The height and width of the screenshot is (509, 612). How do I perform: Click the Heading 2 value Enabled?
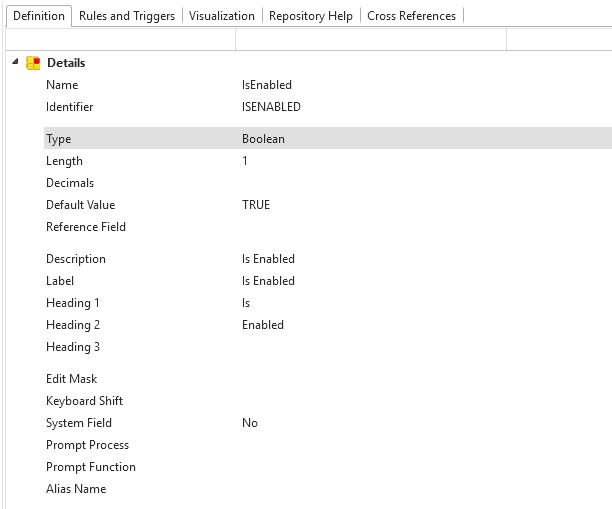coord(263,325)
